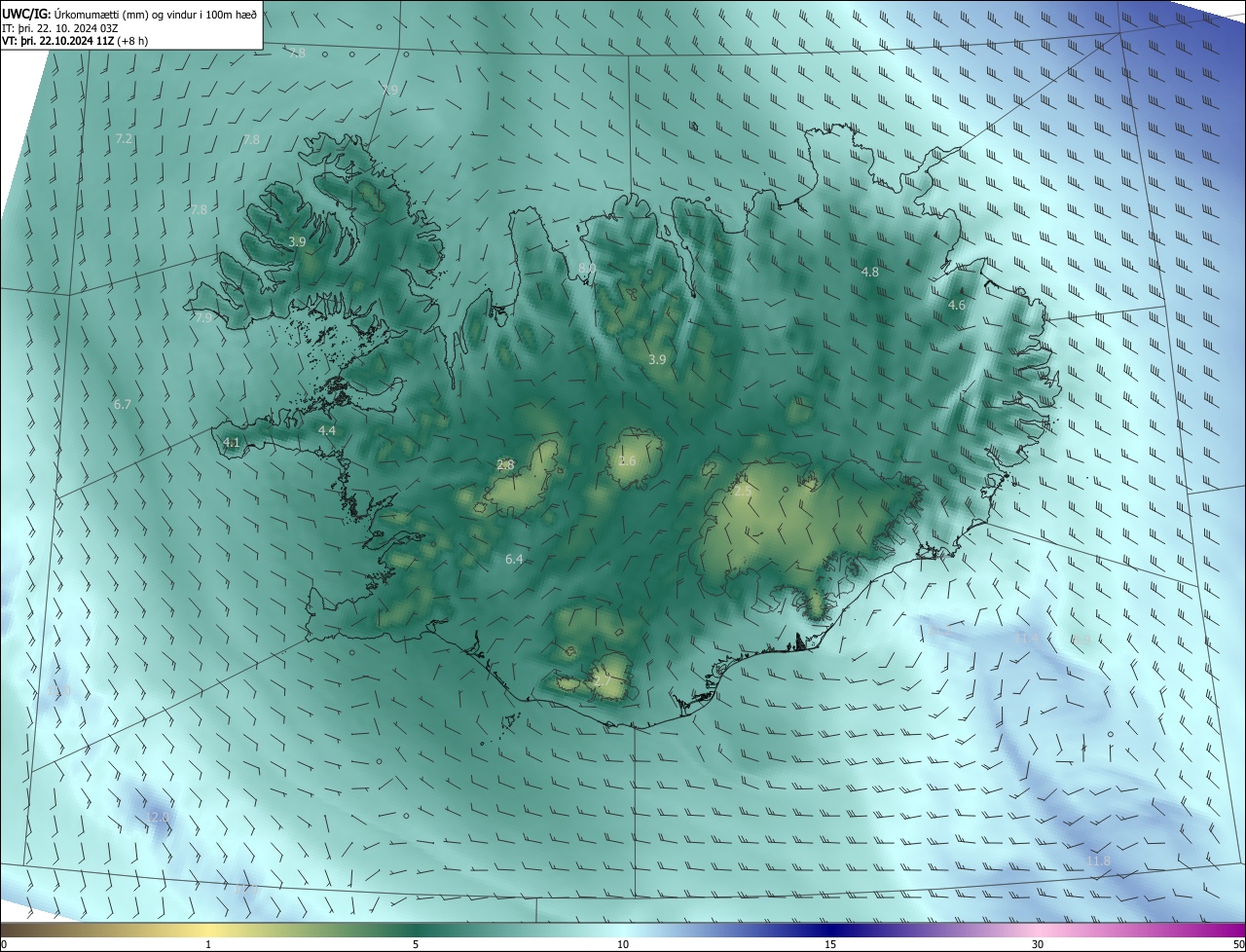
Task: Click the 7.2 value label
Action: 124,139
